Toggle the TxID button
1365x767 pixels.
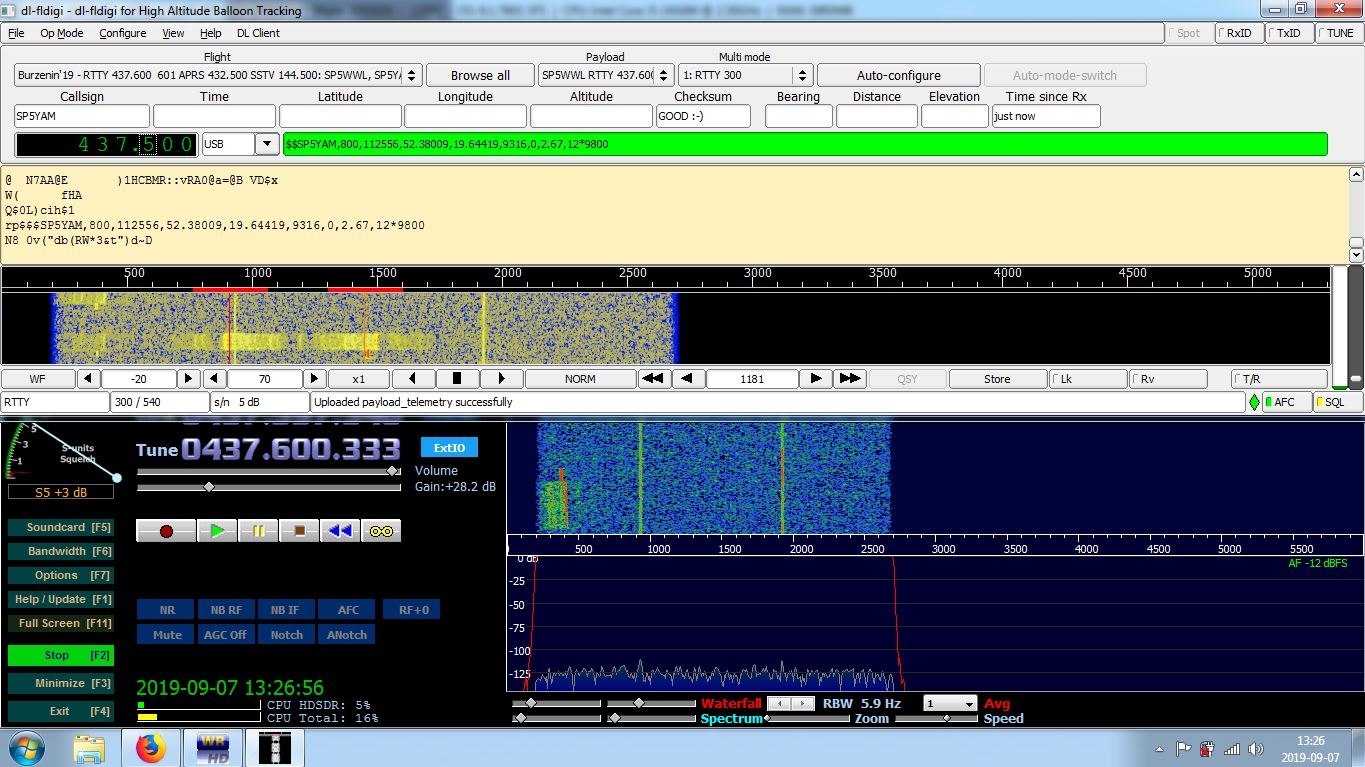pyautogui.click(x=1289, y=33)
